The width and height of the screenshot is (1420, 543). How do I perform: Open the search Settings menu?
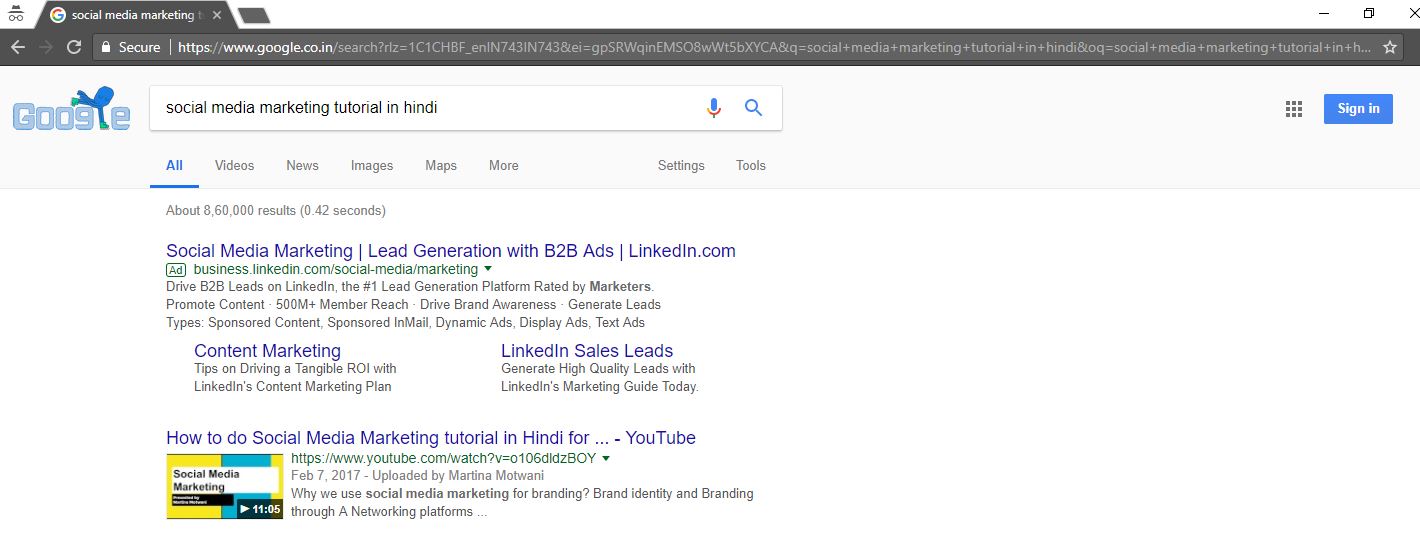(x=681, y=166)
